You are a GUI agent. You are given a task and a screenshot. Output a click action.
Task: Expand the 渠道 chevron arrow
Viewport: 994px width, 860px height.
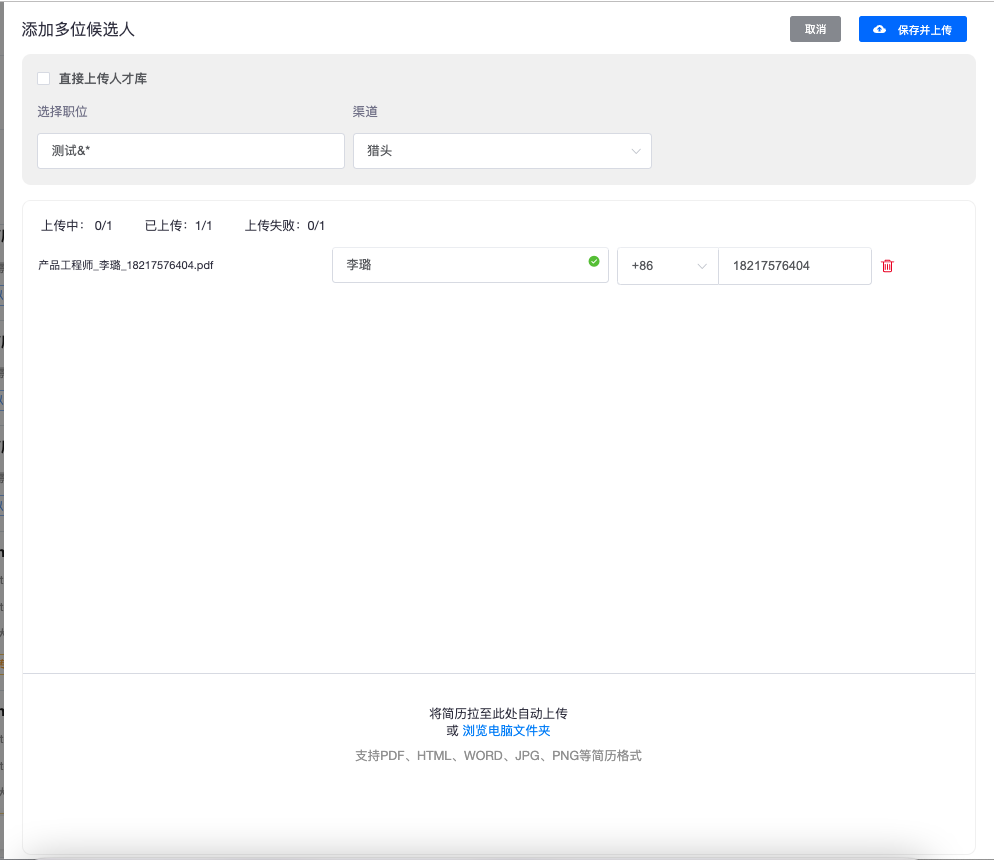(636, 152)
